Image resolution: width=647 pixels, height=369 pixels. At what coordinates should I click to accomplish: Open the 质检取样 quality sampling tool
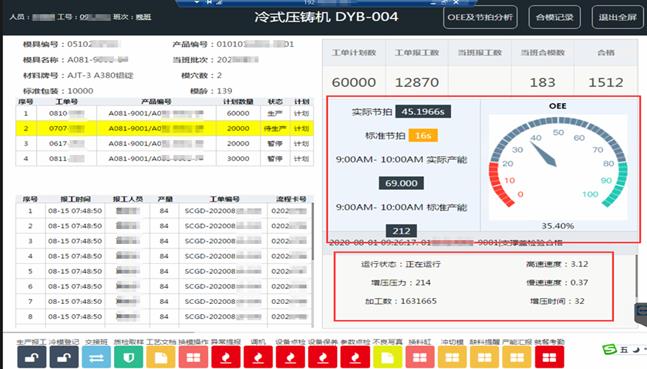(x=128, y=357)
